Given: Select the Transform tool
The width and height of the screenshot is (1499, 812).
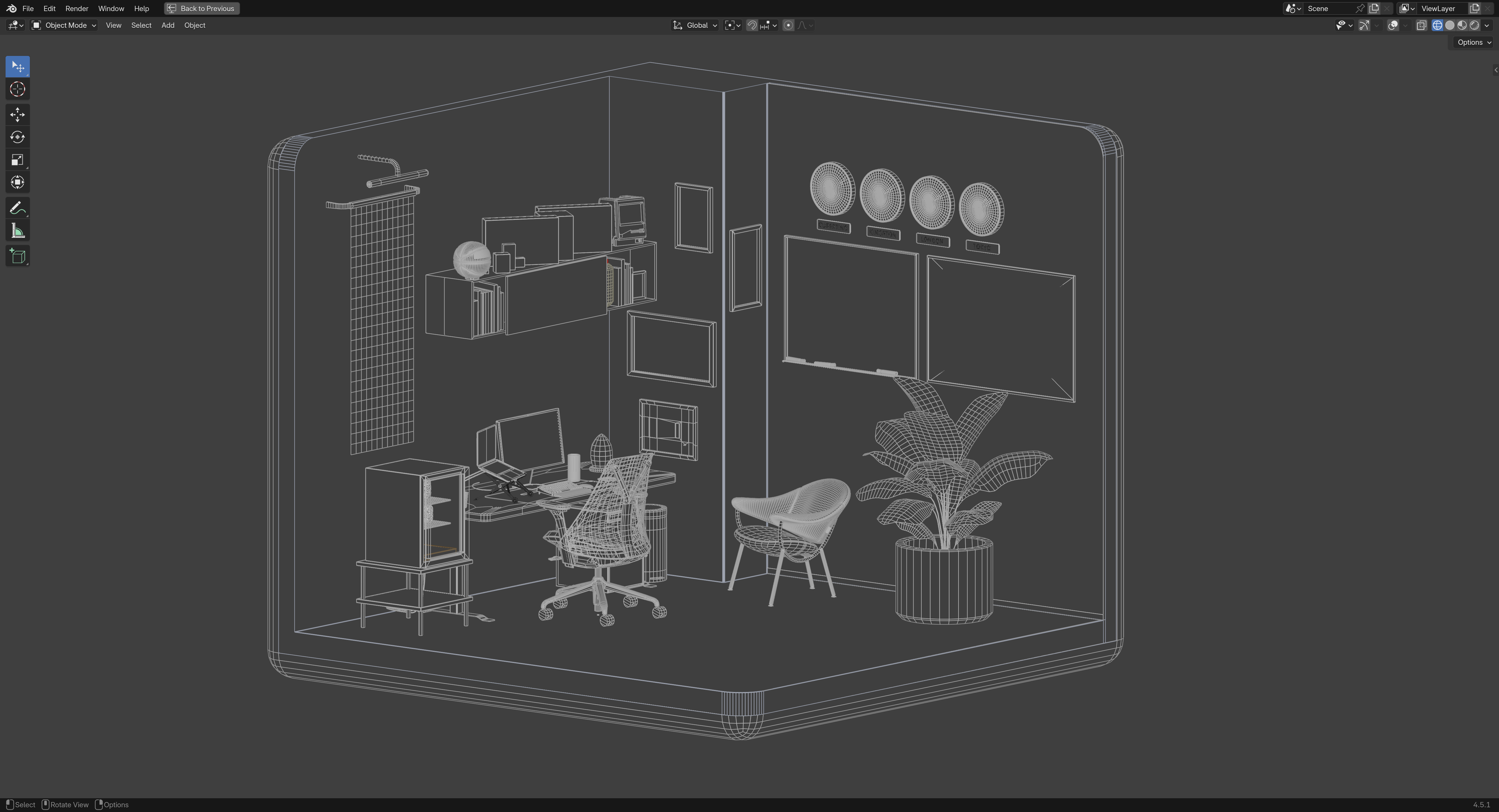Looking at the screenshot, I should [x=18, y=183].
